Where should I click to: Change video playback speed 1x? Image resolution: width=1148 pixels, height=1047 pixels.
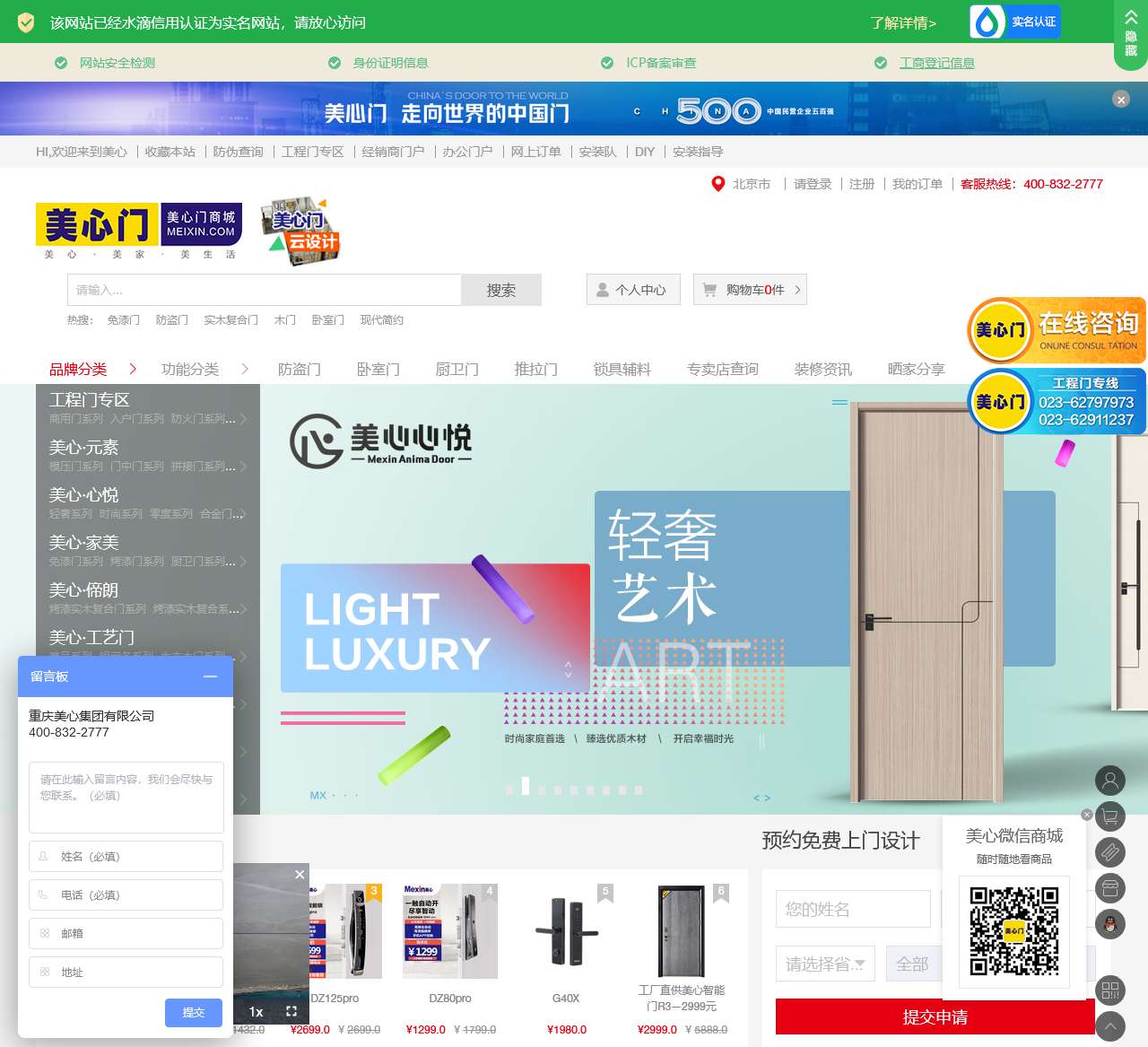click(256, 1011)
